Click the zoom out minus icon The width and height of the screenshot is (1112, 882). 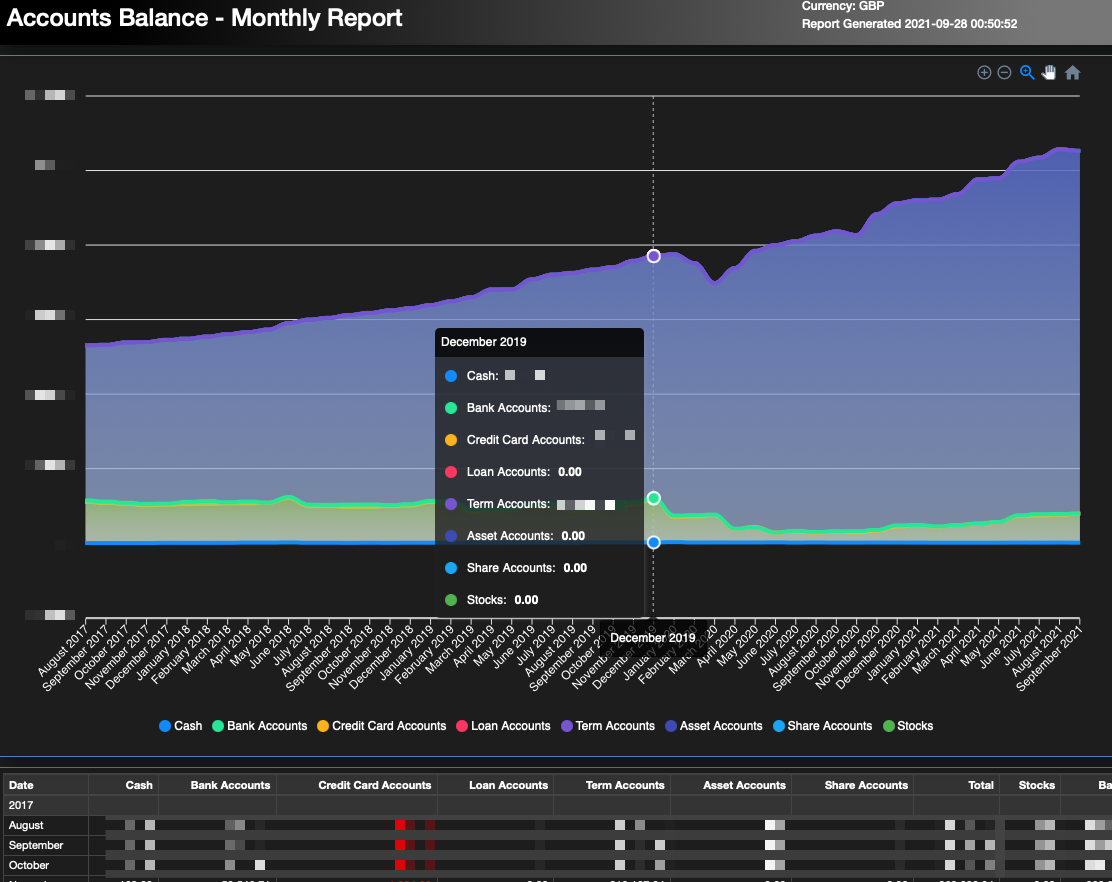pos(1004,72)
